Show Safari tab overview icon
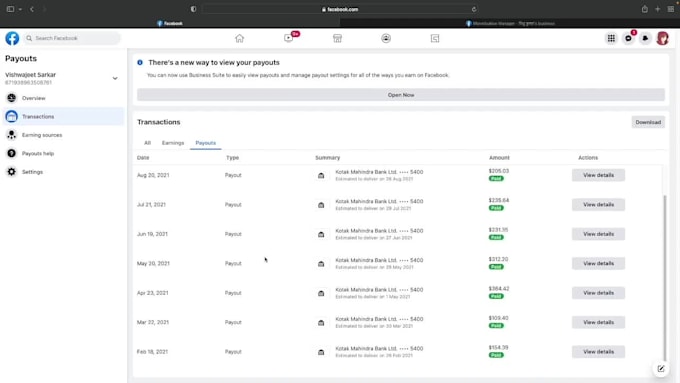Viewport: 680px width, 383px height. coord(670,9)
